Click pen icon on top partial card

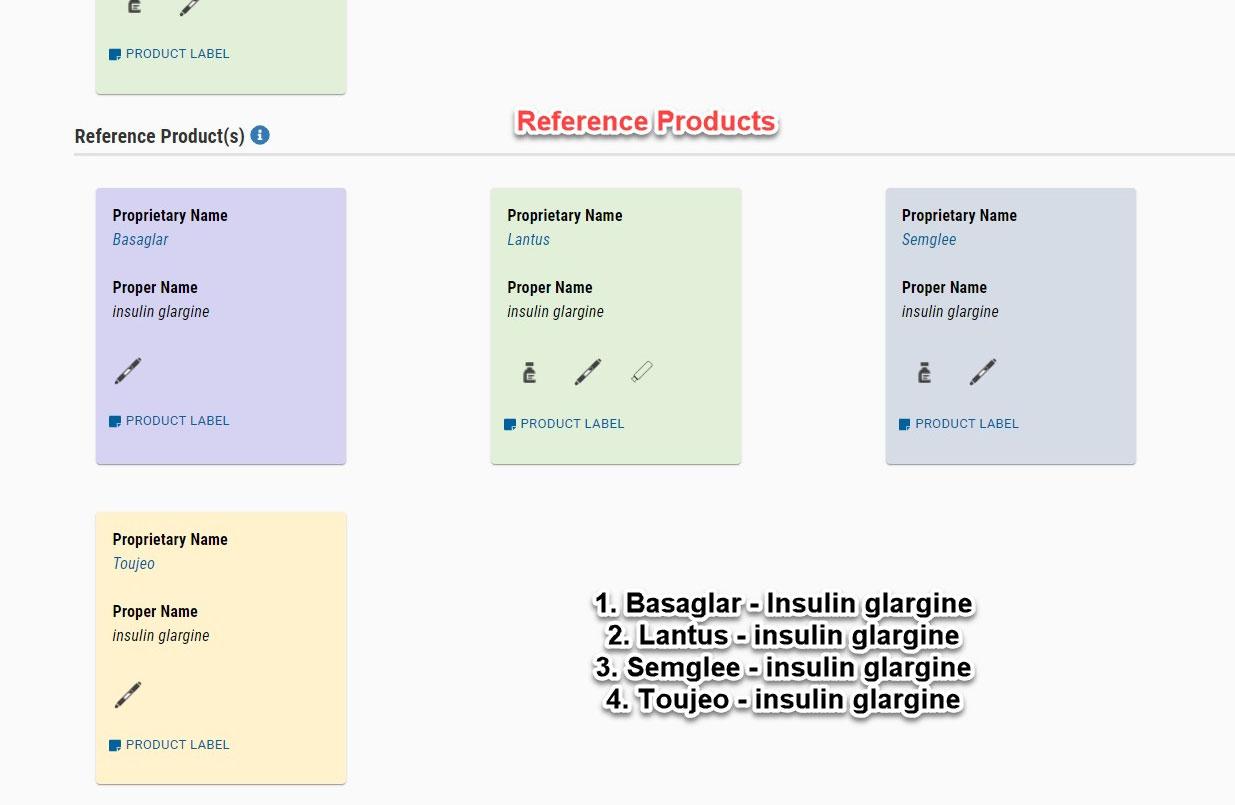pyautogui.click(x=189, y=7)
